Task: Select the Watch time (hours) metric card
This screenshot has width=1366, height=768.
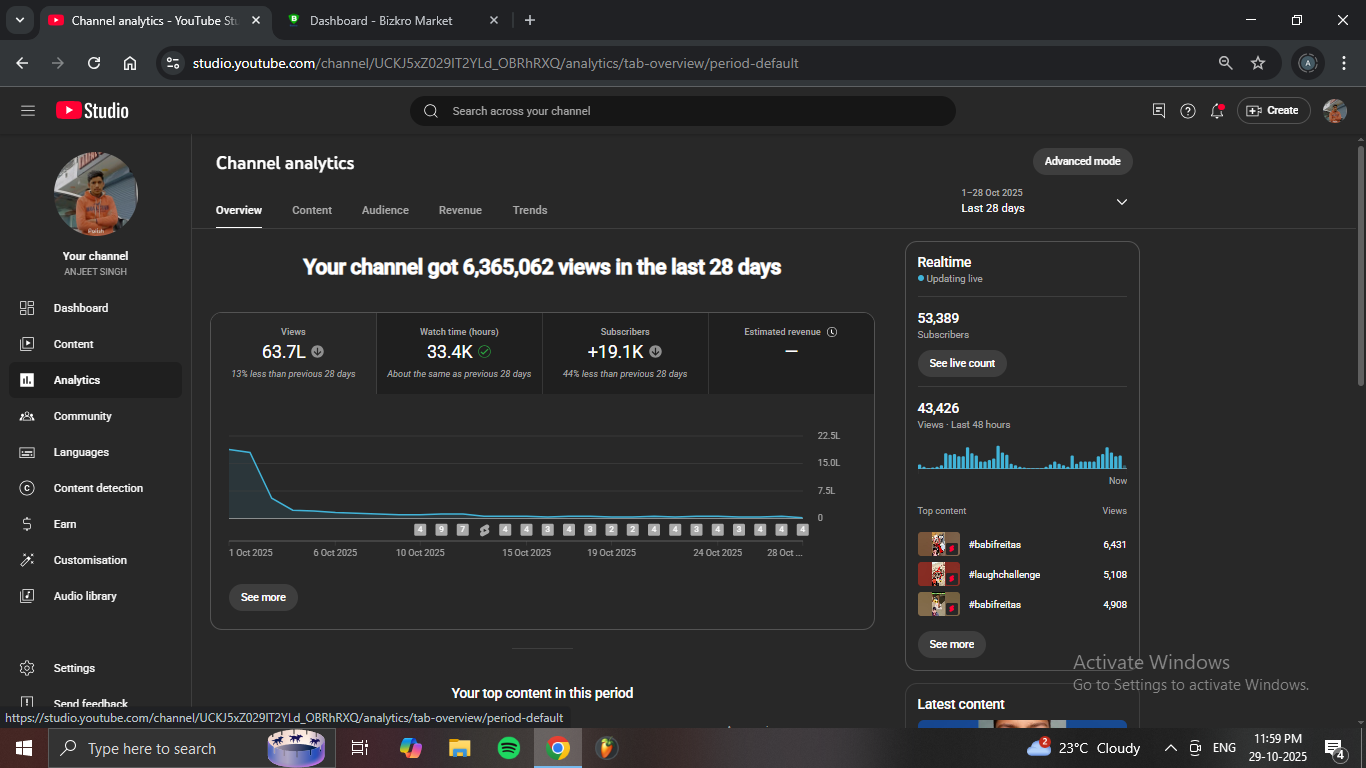Action: coord(459,353)
